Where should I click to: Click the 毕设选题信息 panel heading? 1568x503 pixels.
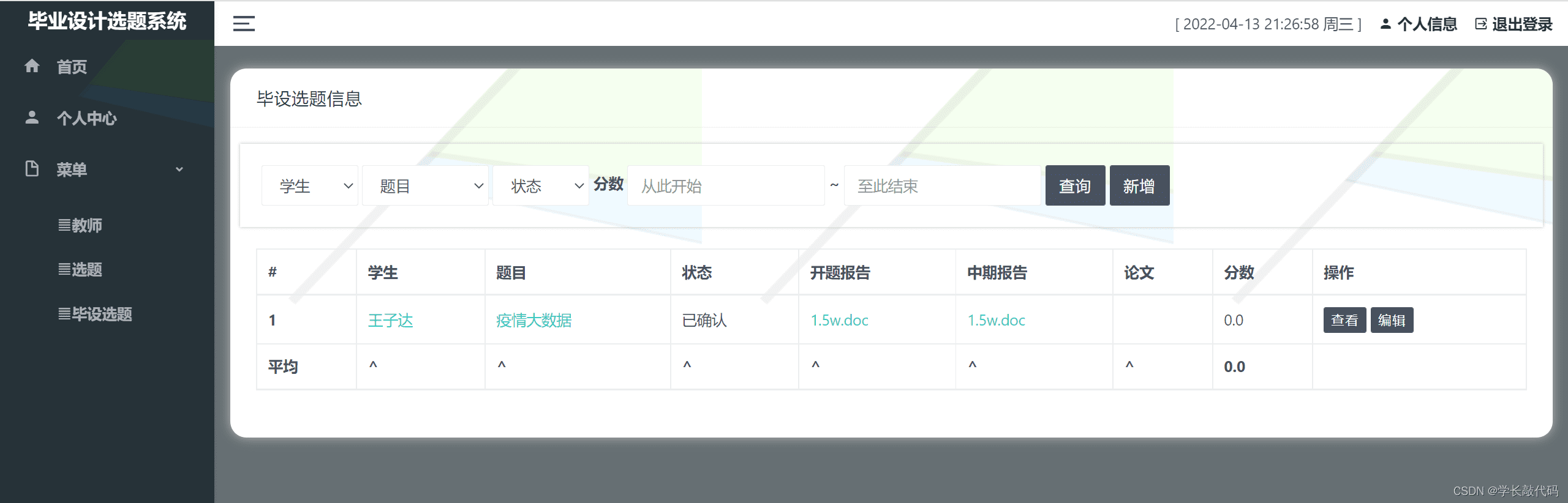coord(309,99)
